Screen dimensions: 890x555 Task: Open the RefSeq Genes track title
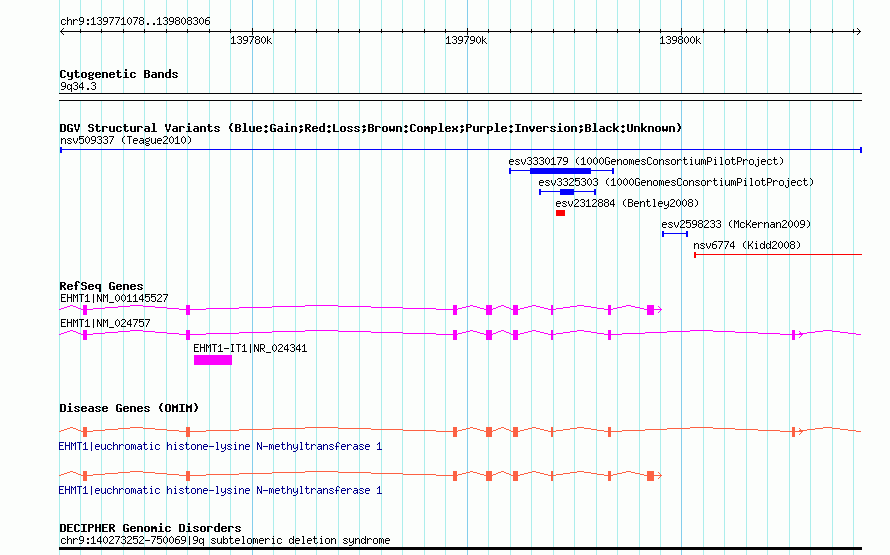(101, 286)
